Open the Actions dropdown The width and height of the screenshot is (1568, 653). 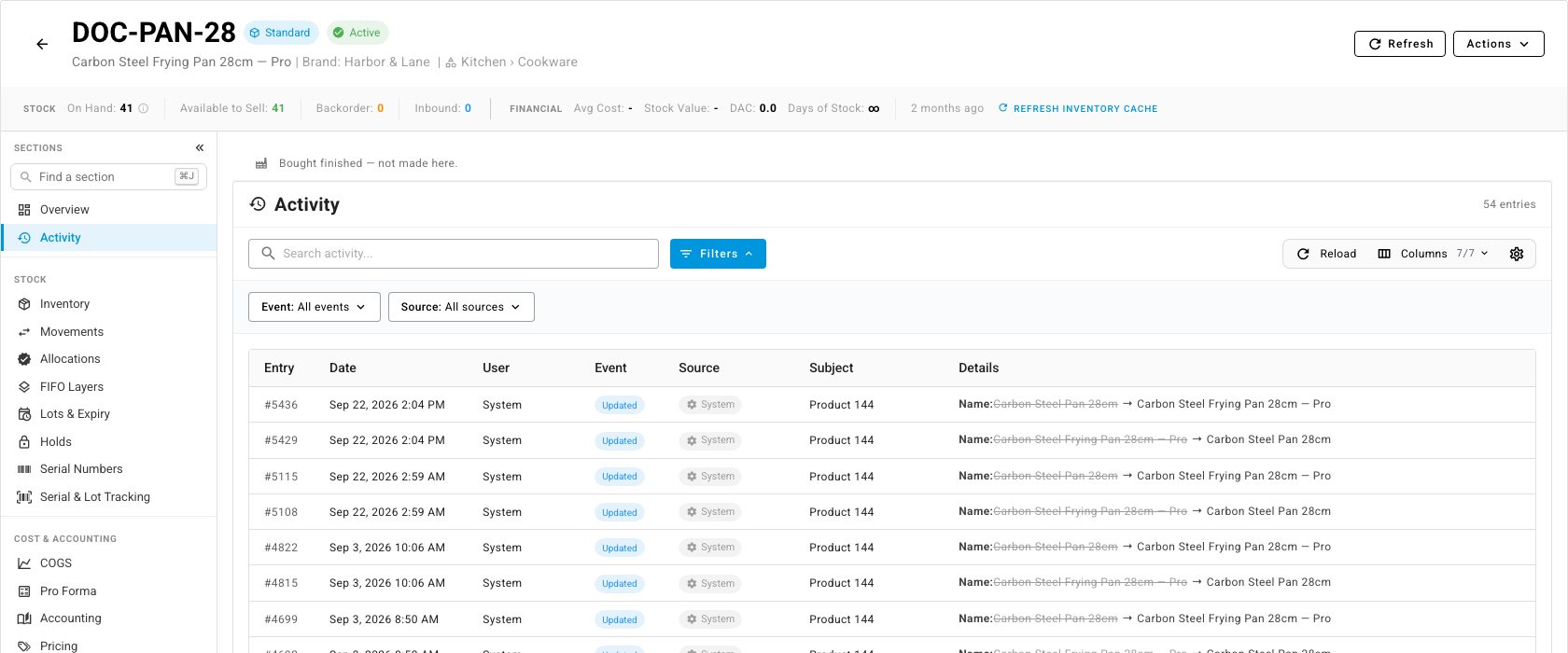[1498, 44]
